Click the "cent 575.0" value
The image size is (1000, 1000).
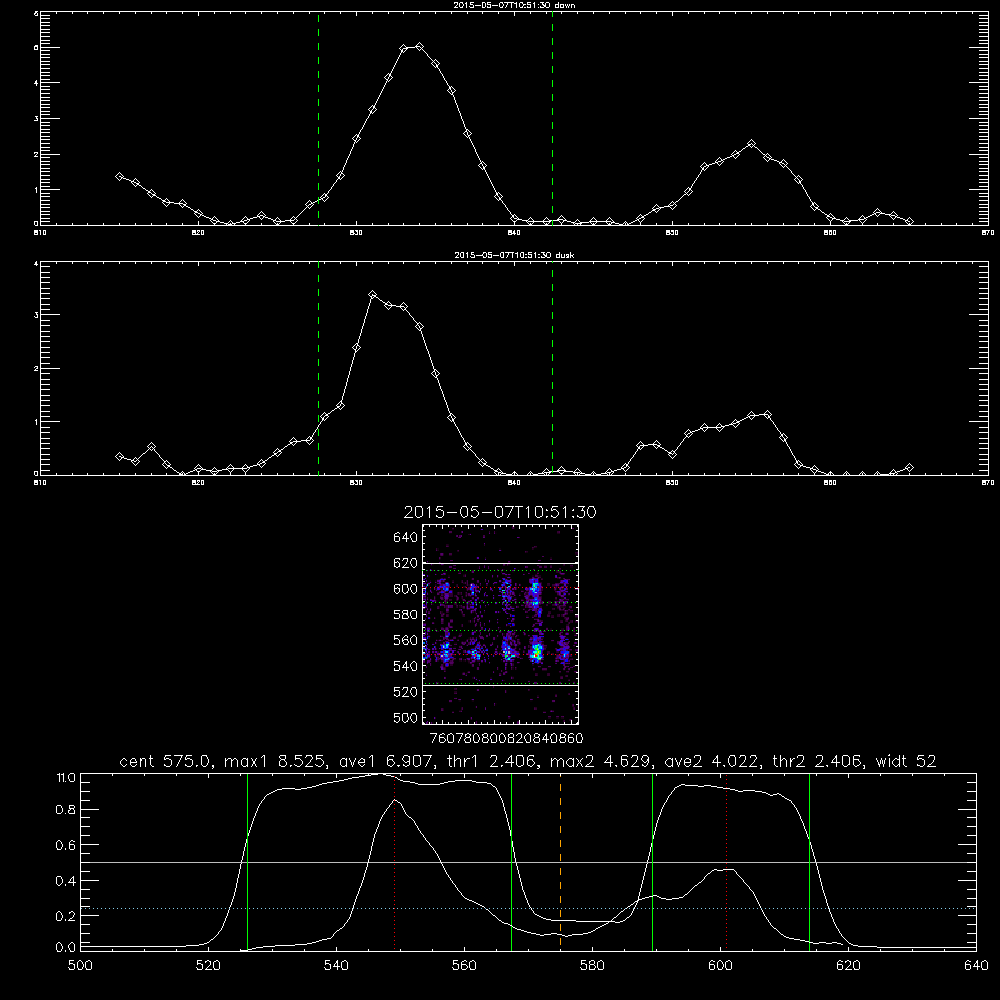[x=166, y=761]
